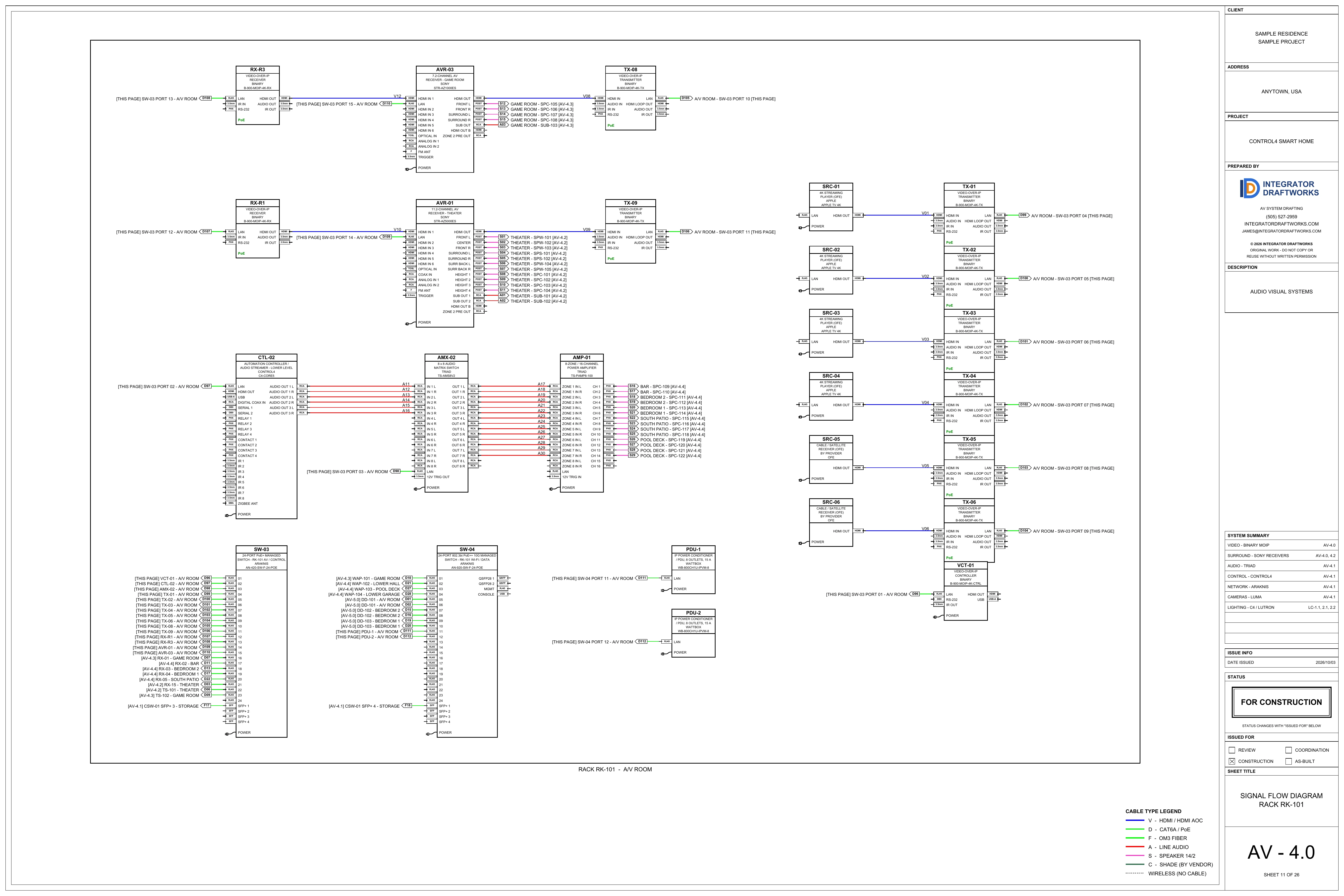Click the SHEET 11 OF 26 text
This screenshot has height=896, width=1344.
point(1281,875)
